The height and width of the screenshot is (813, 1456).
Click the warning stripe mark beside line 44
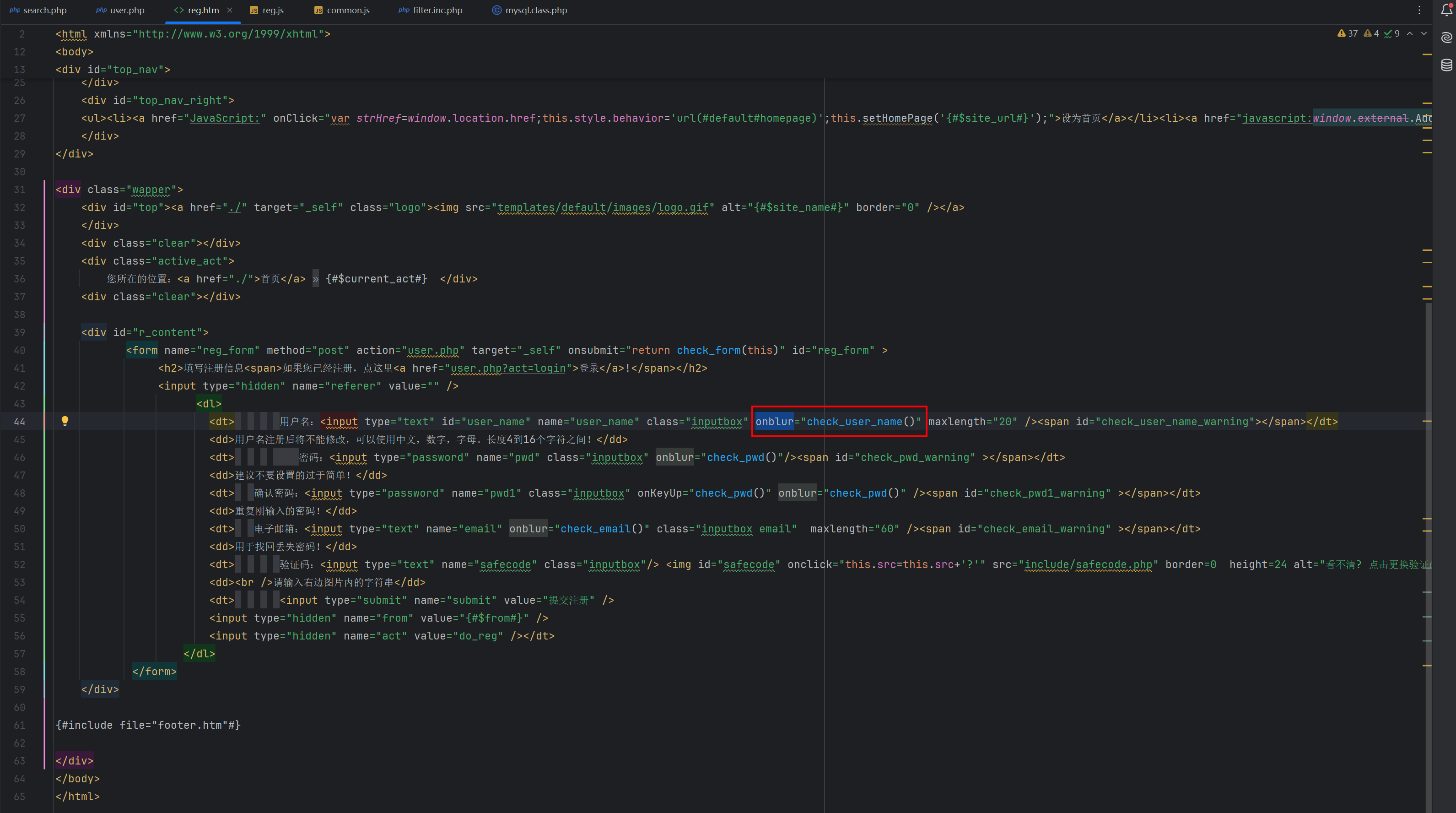(1427, 421)
